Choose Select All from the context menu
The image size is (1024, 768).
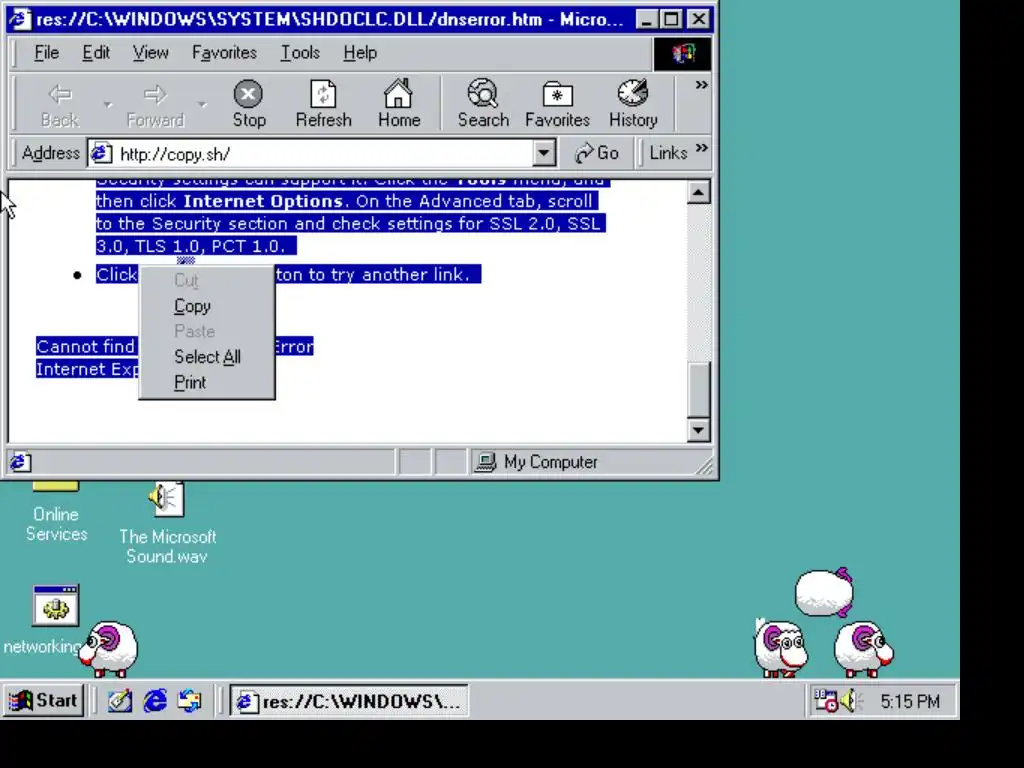point(207,357)
